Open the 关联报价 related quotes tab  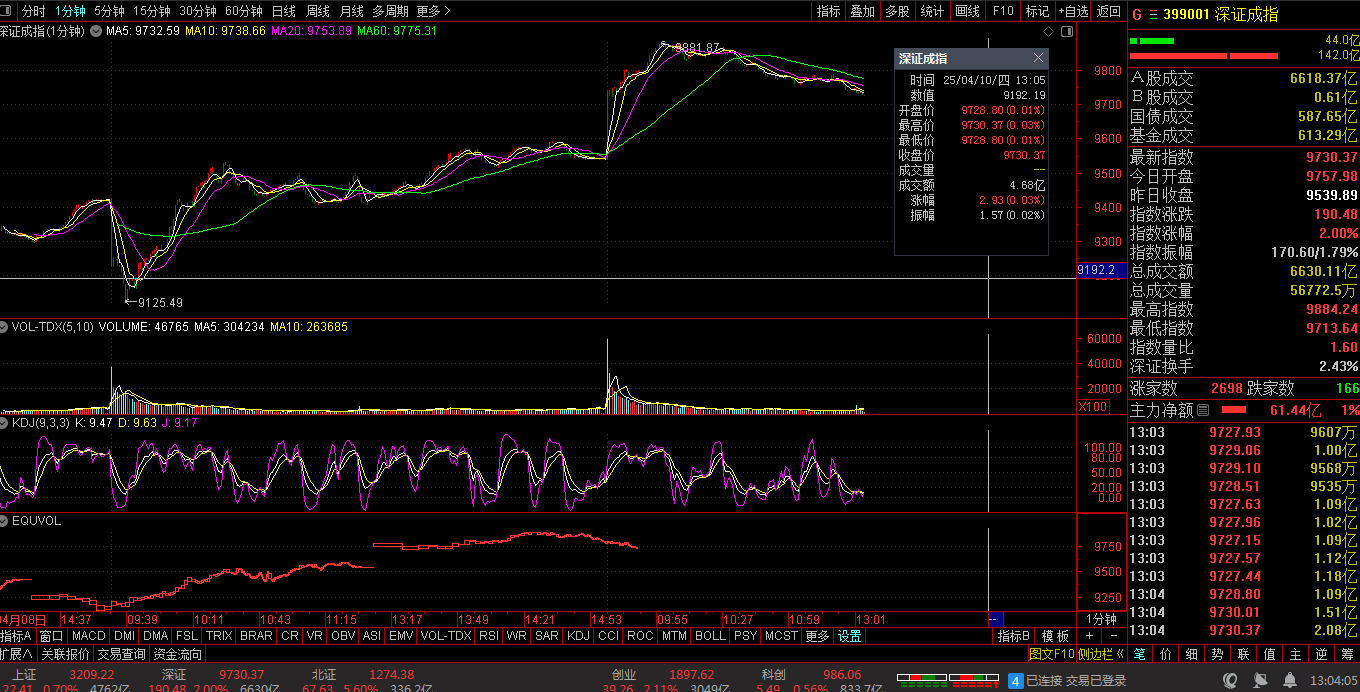point(65,654)
